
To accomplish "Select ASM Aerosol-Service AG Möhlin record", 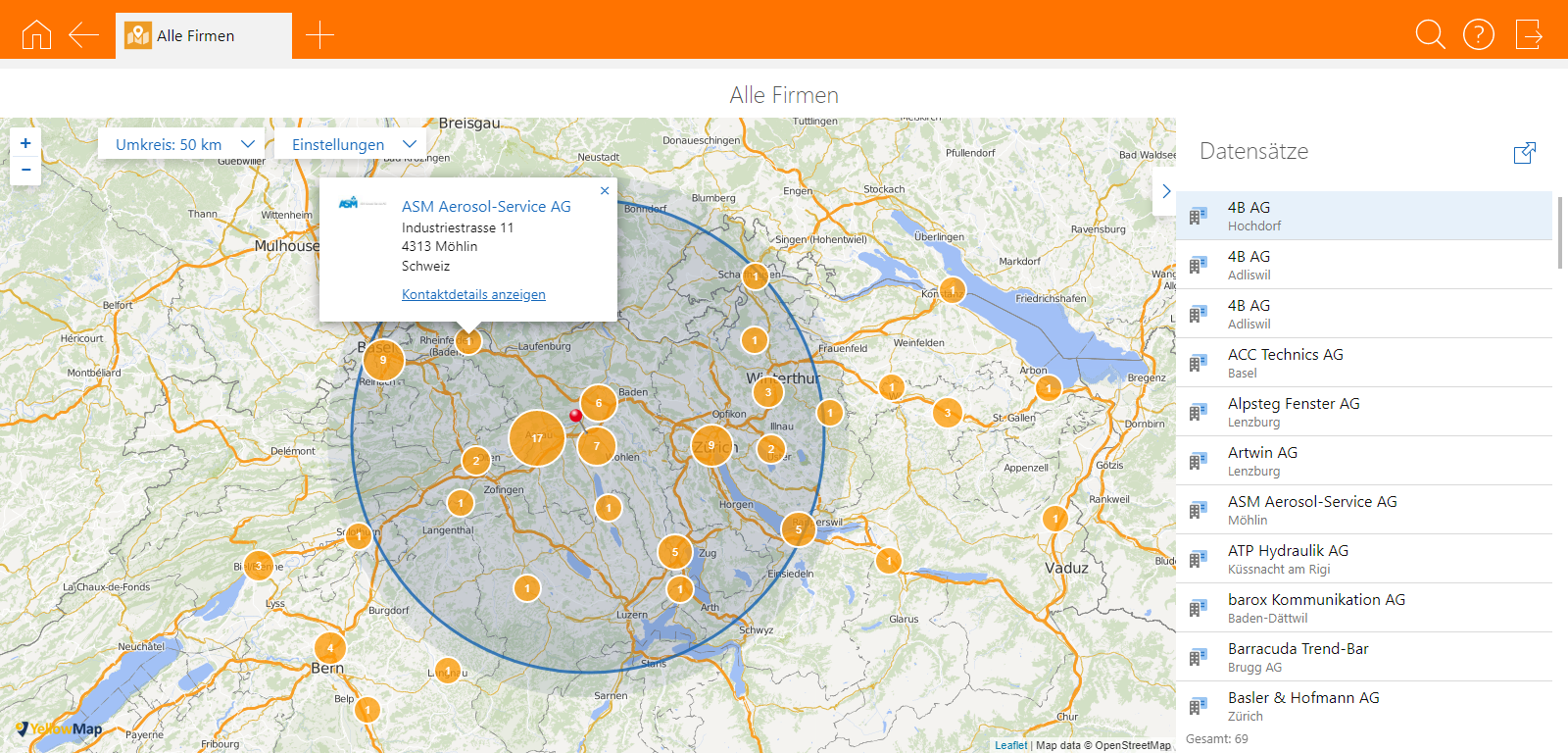I will coord(1364,510).
